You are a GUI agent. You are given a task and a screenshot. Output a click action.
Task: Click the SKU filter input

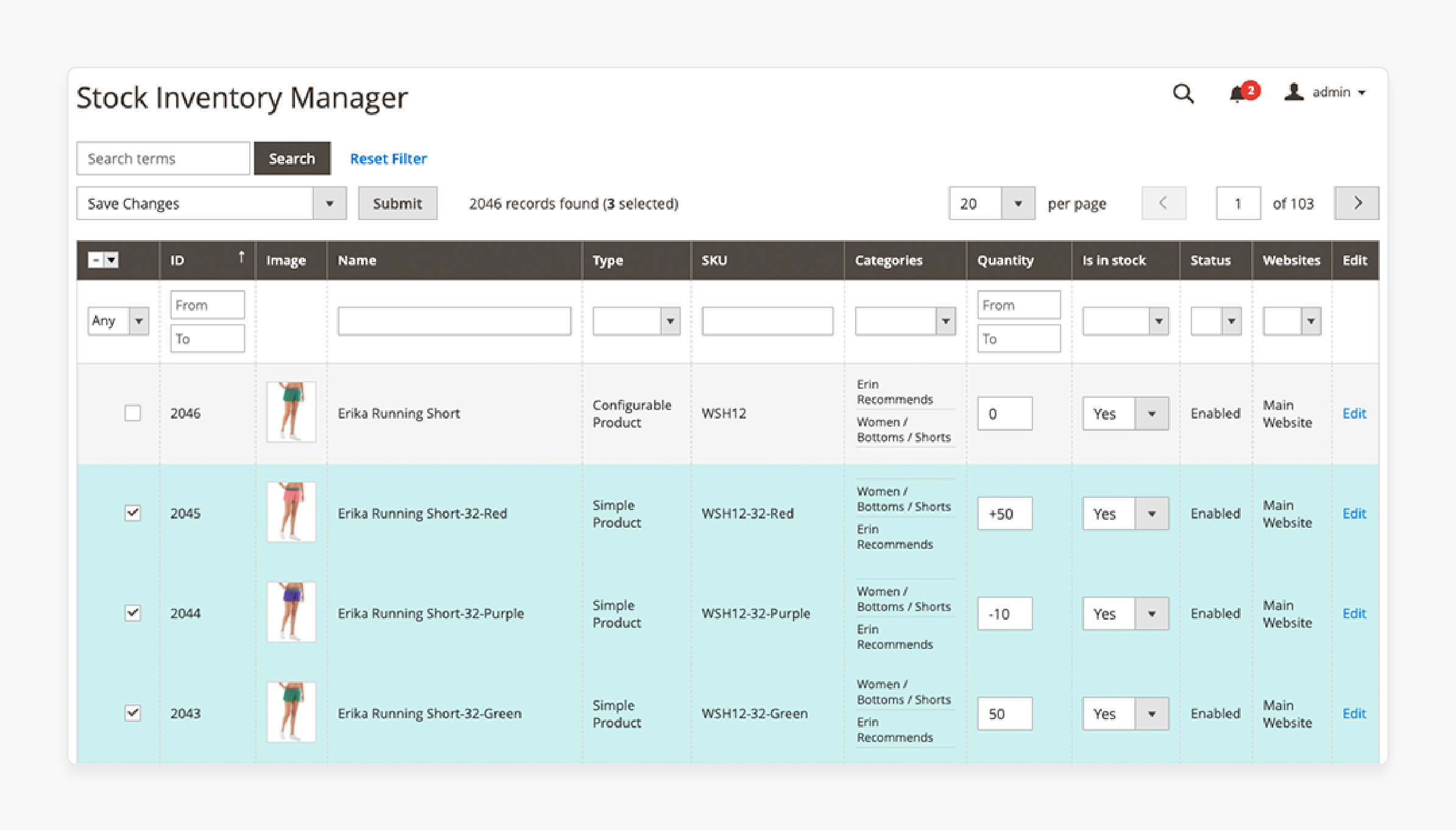767,321
